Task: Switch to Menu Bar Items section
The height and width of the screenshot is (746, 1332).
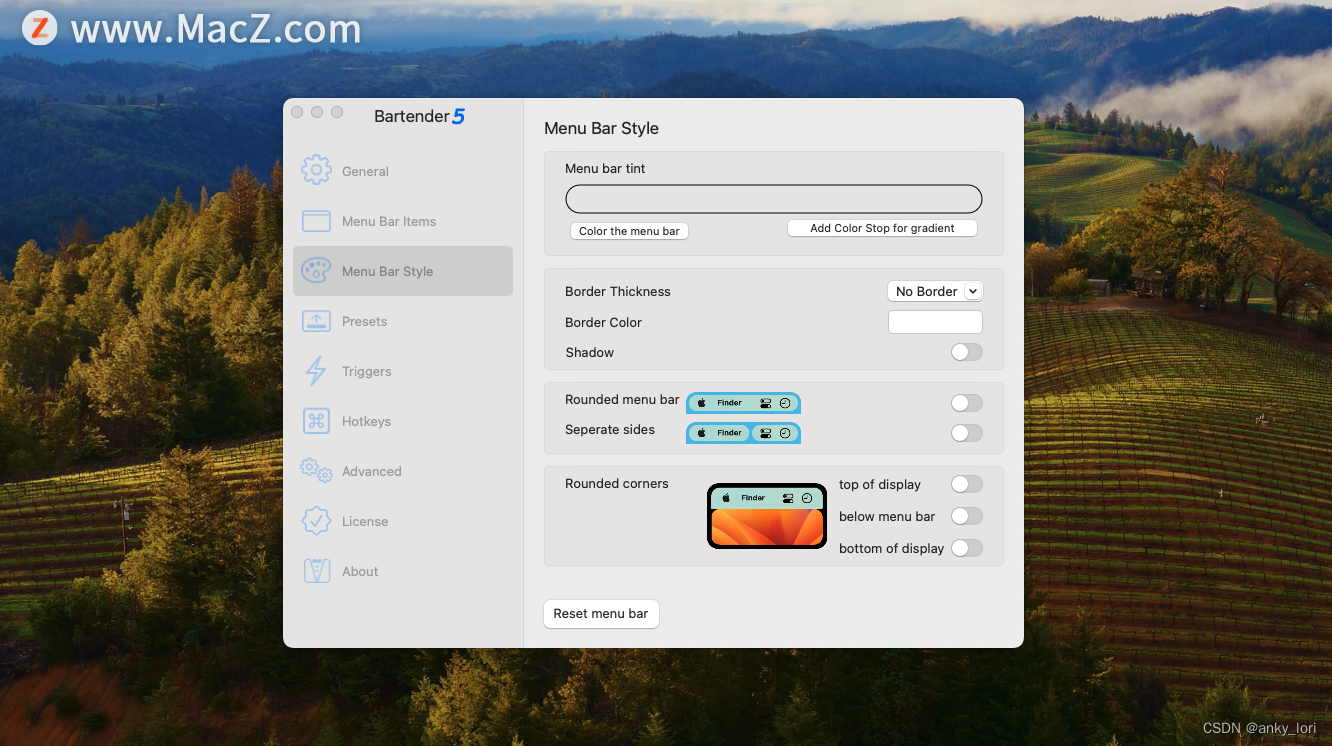Action: coord(403,221)
